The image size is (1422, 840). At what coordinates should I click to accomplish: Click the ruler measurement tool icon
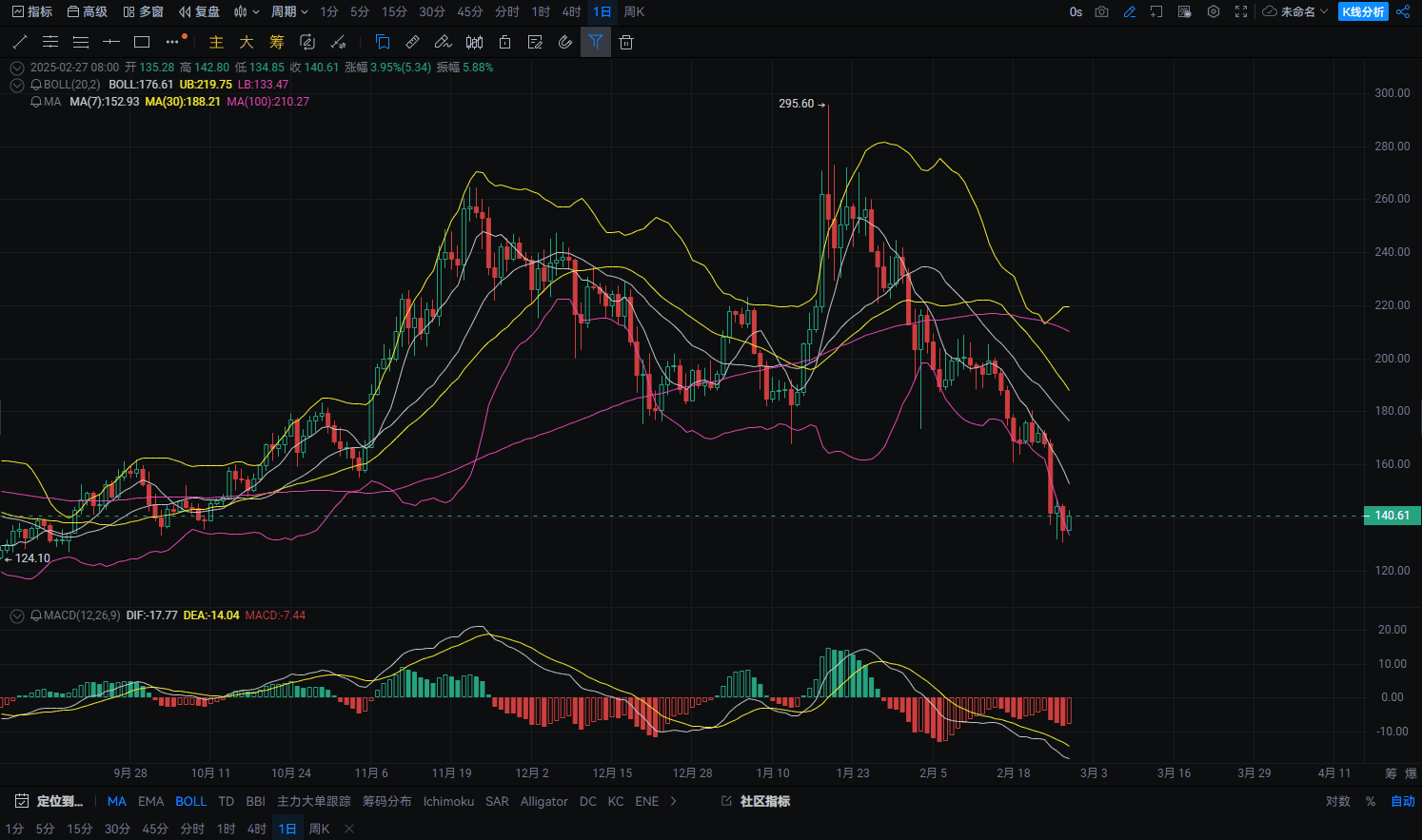(x=412, y=42)
